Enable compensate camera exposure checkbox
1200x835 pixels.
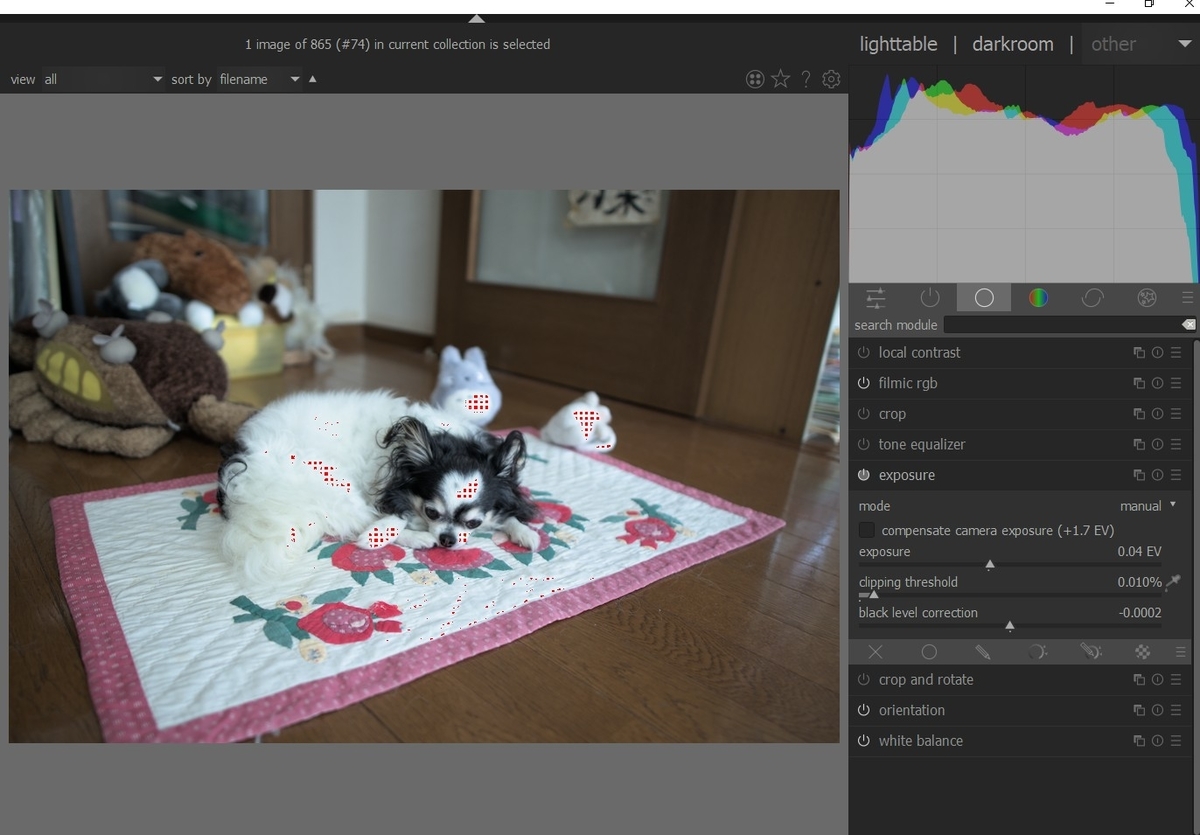867,530
